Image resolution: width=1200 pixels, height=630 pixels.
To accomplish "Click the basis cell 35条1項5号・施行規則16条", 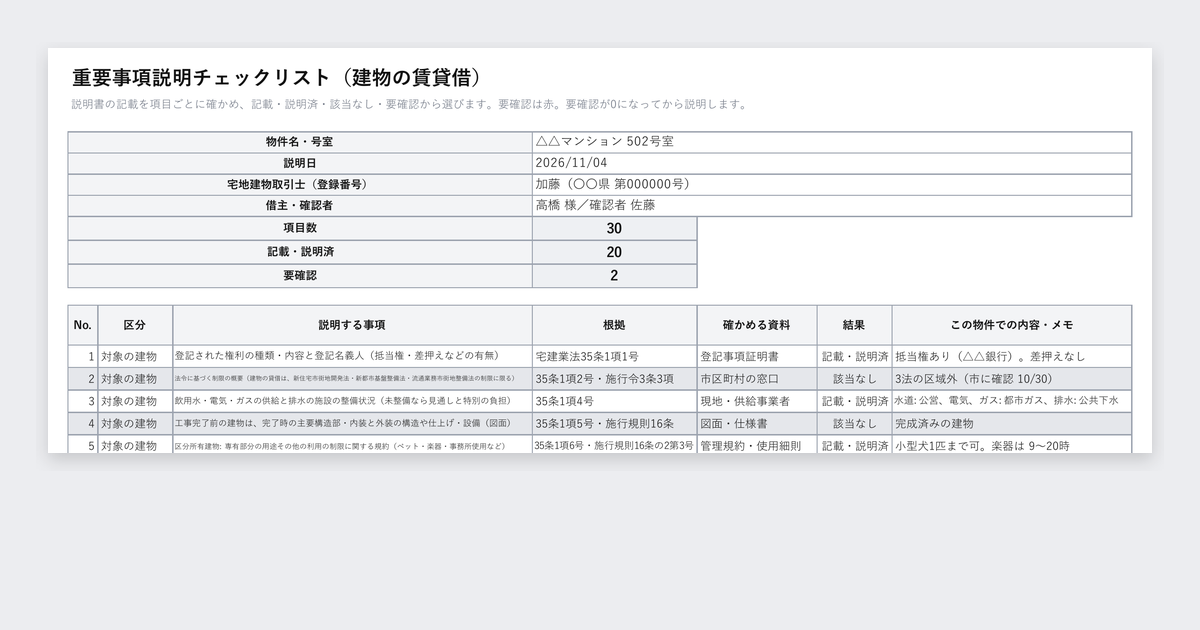I will (x=614, y=424).
